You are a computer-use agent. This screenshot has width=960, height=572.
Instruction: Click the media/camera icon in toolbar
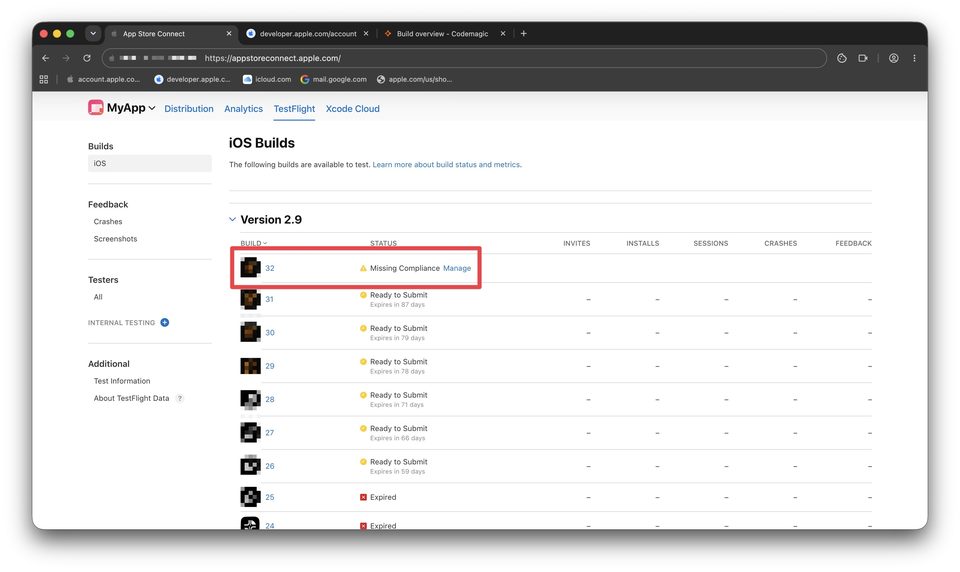(863, 58)
